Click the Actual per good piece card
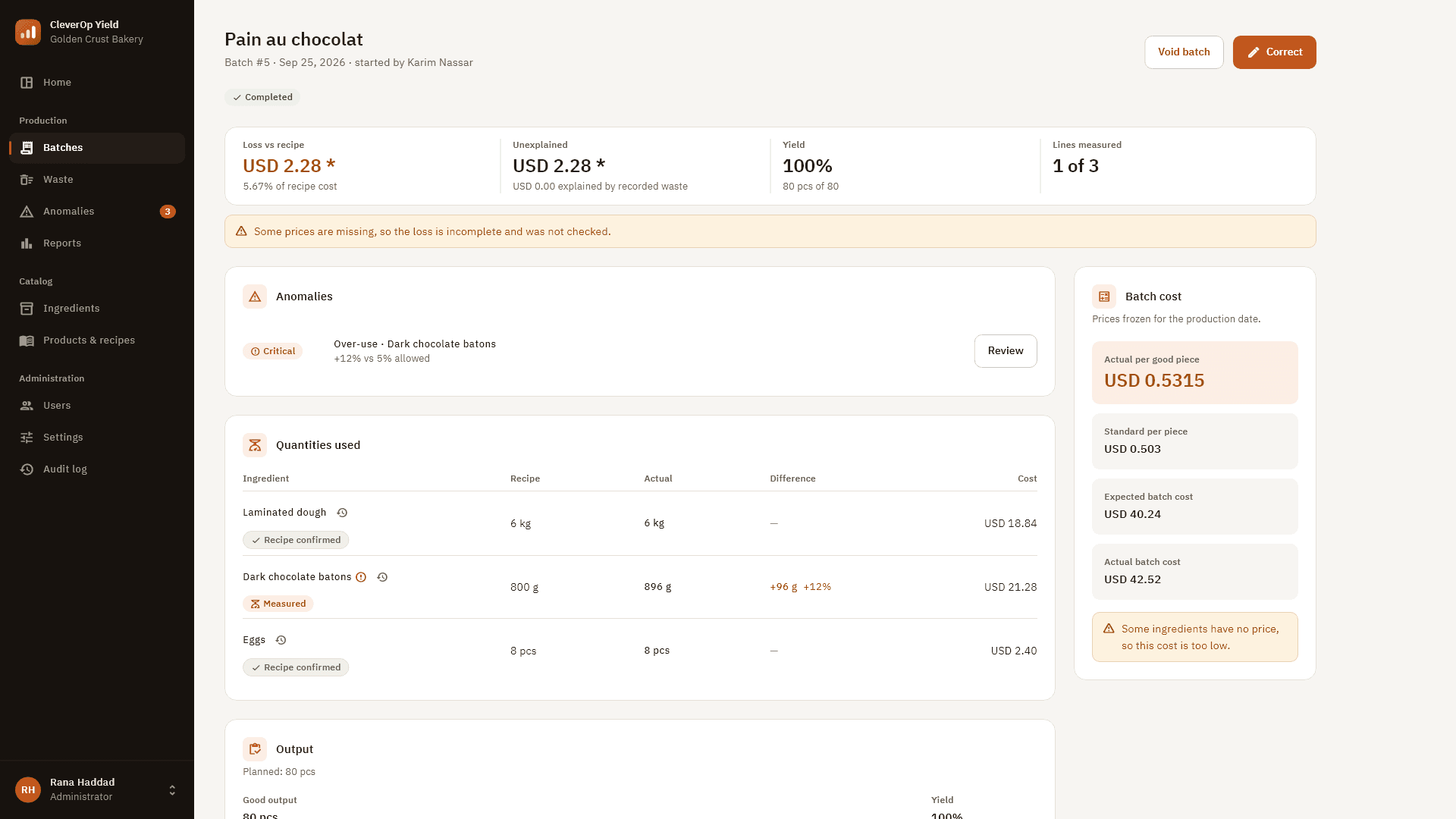 (1195, 372)
